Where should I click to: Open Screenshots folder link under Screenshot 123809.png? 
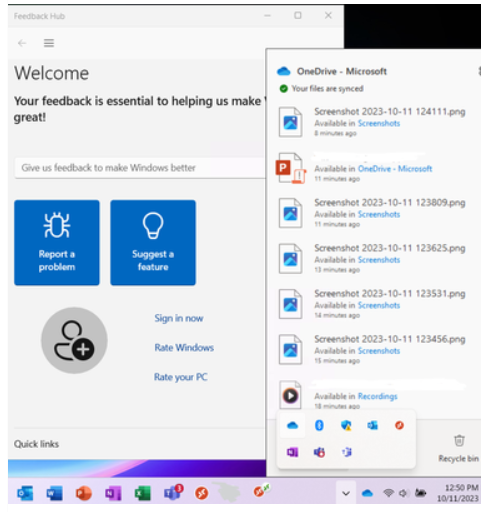379,214
